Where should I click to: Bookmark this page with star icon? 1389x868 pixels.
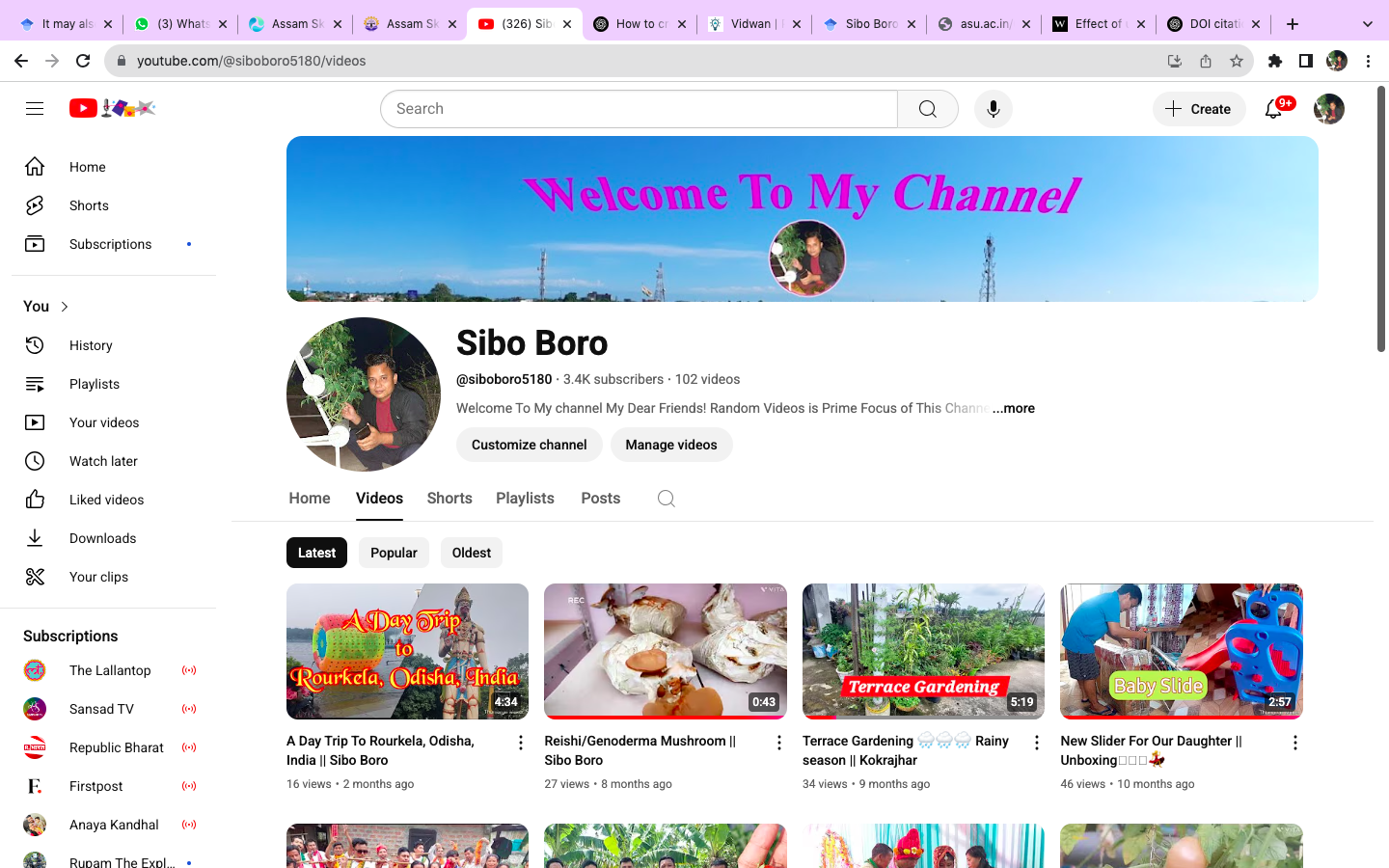1236,61
